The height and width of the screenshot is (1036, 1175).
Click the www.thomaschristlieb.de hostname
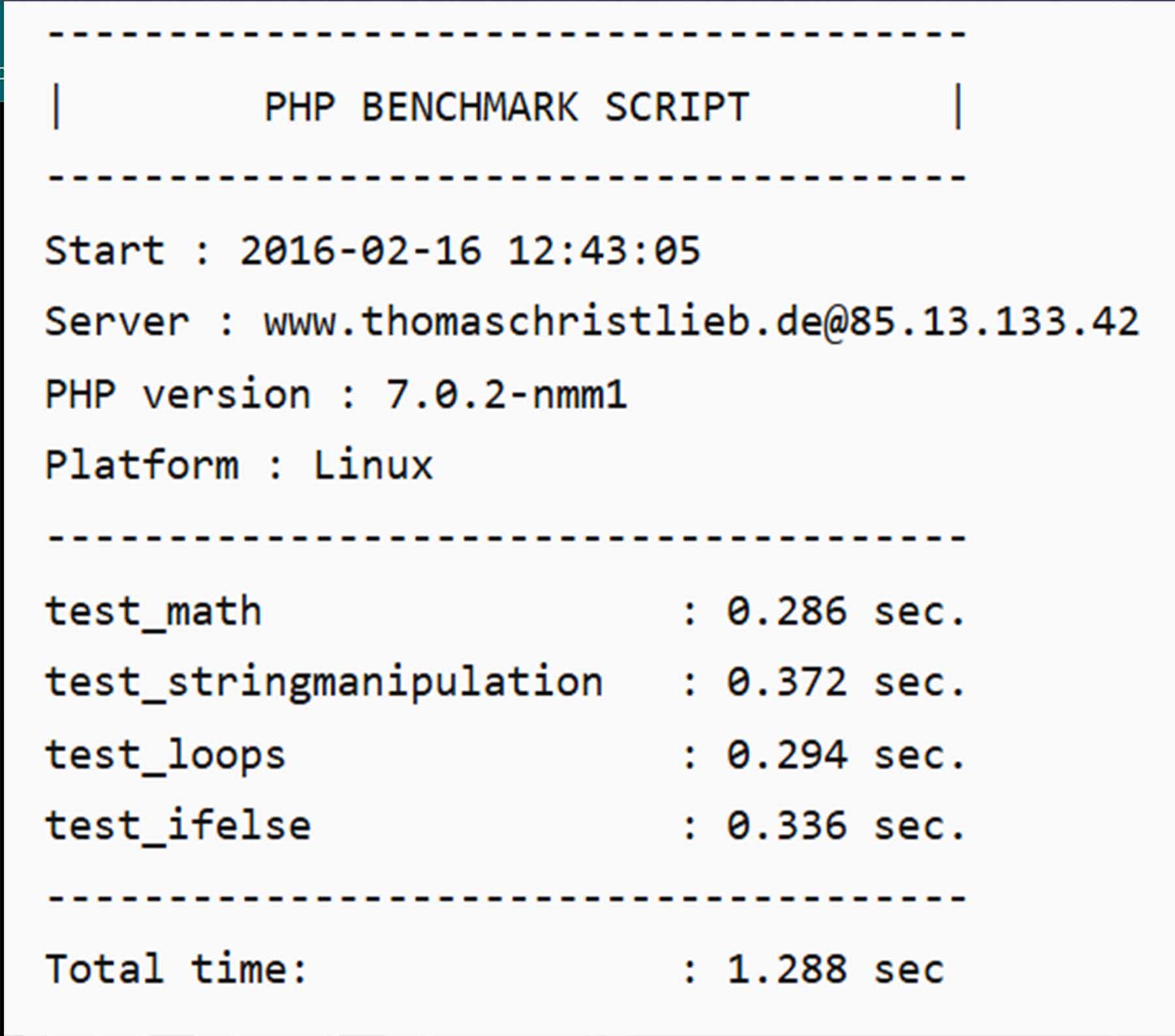coord(542,322)
